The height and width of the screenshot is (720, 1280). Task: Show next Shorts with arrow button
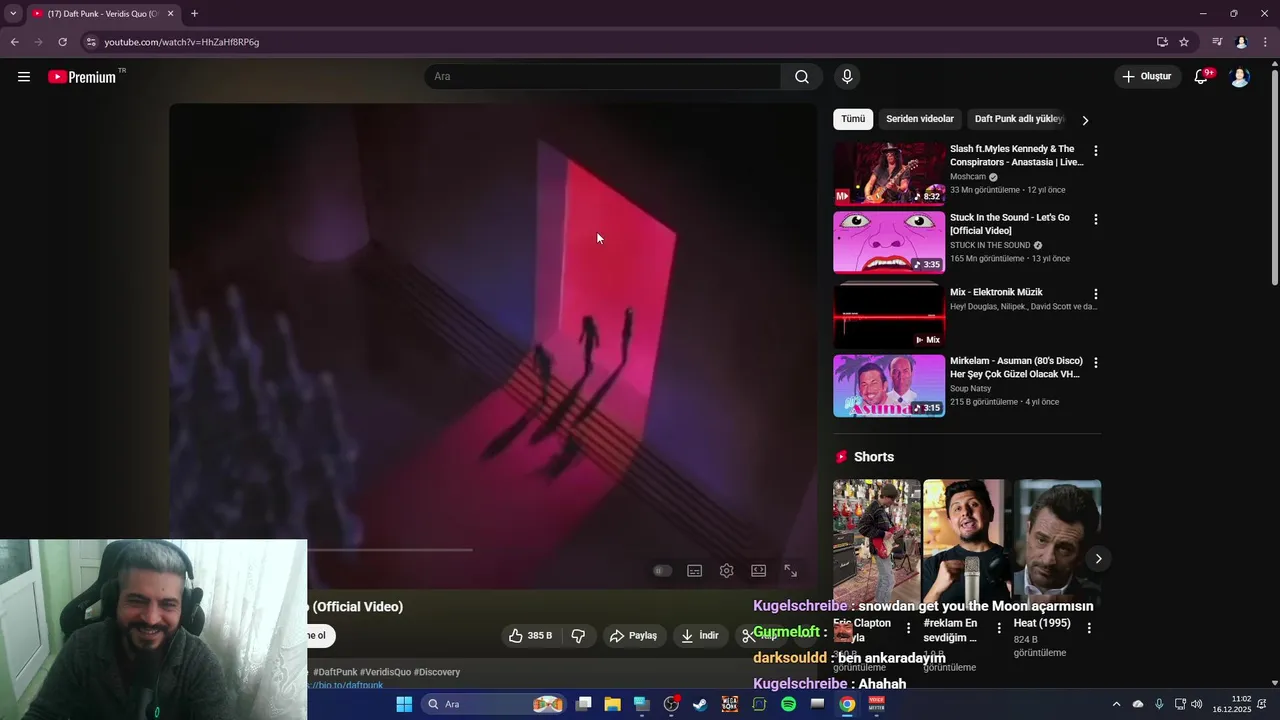1098,559
